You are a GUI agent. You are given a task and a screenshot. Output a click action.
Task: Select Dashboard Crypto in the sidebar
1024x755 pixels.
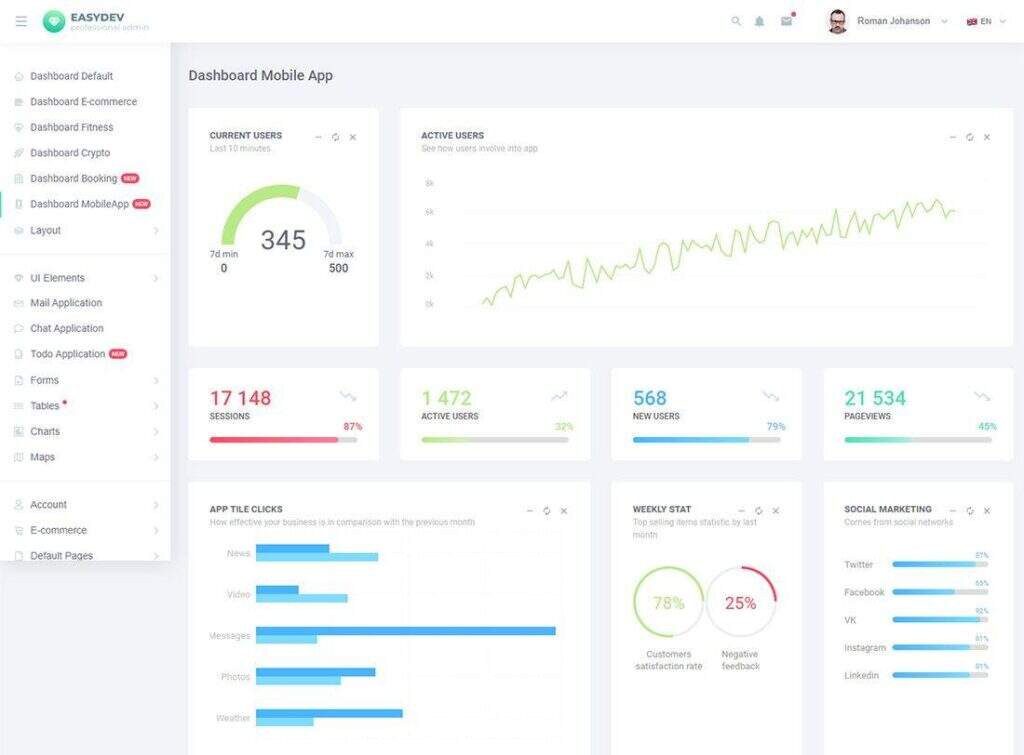point(70,153)
